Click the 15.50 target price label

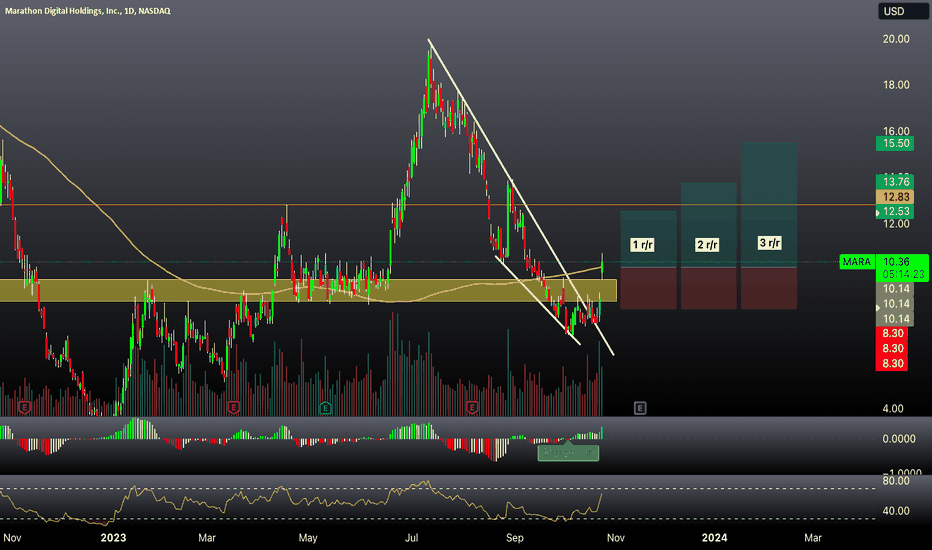pos(895,143)
